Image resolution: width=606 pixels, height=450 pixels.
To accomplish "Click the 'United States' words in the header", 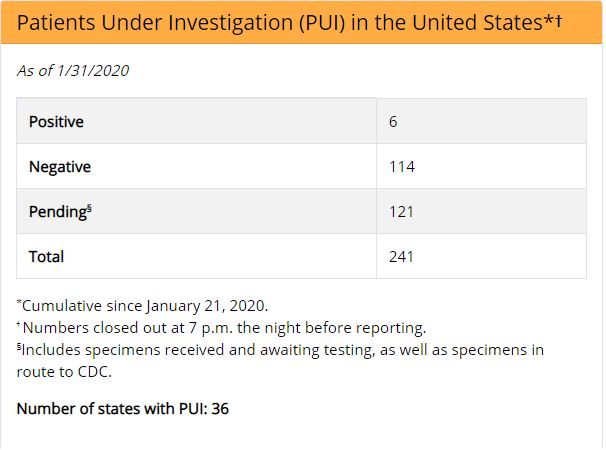I will click(477, 22).
